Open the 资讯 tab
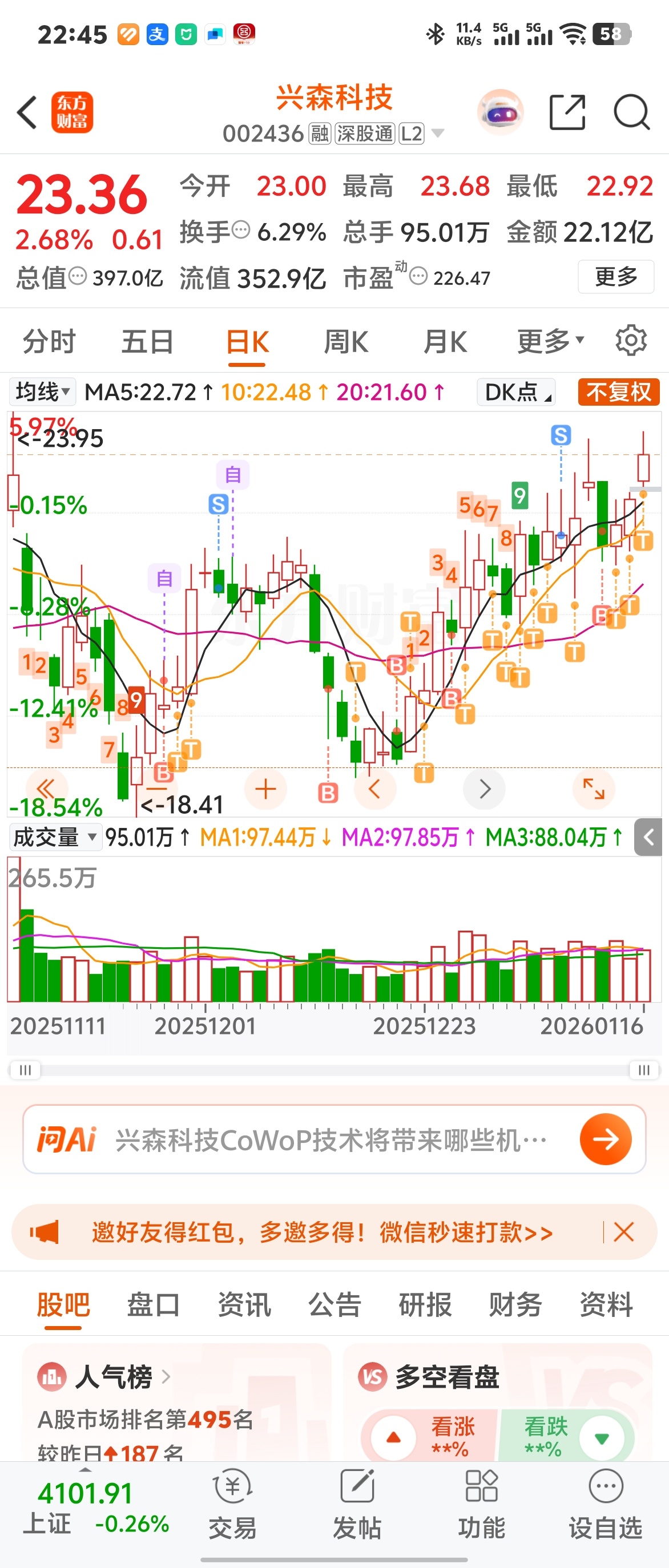Image resolution: width=669 pixels, height=1568 pixels. pos(244,1305)
